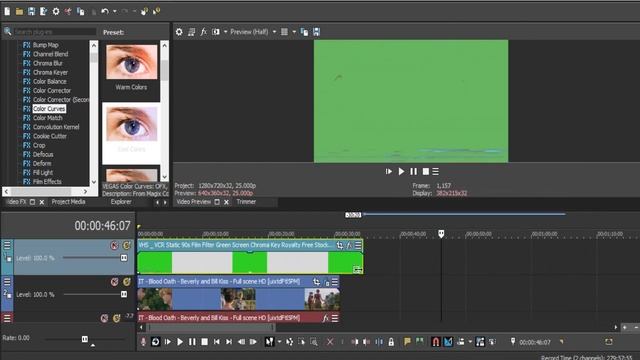This screenshot has width=640, height=360.
Task: Open Event FX on the IT Blood Oath audio clip
Action: click(x=325, y=318)
